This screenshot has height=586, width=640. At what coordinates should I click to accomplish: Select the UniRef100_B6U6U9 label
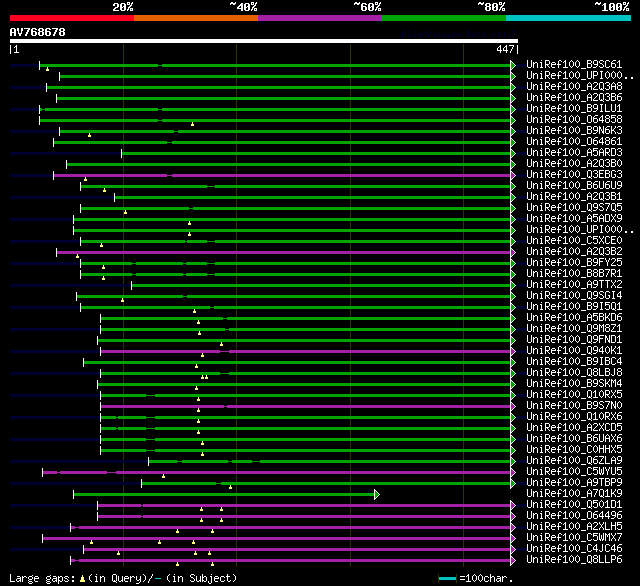(x=574, y=186)
